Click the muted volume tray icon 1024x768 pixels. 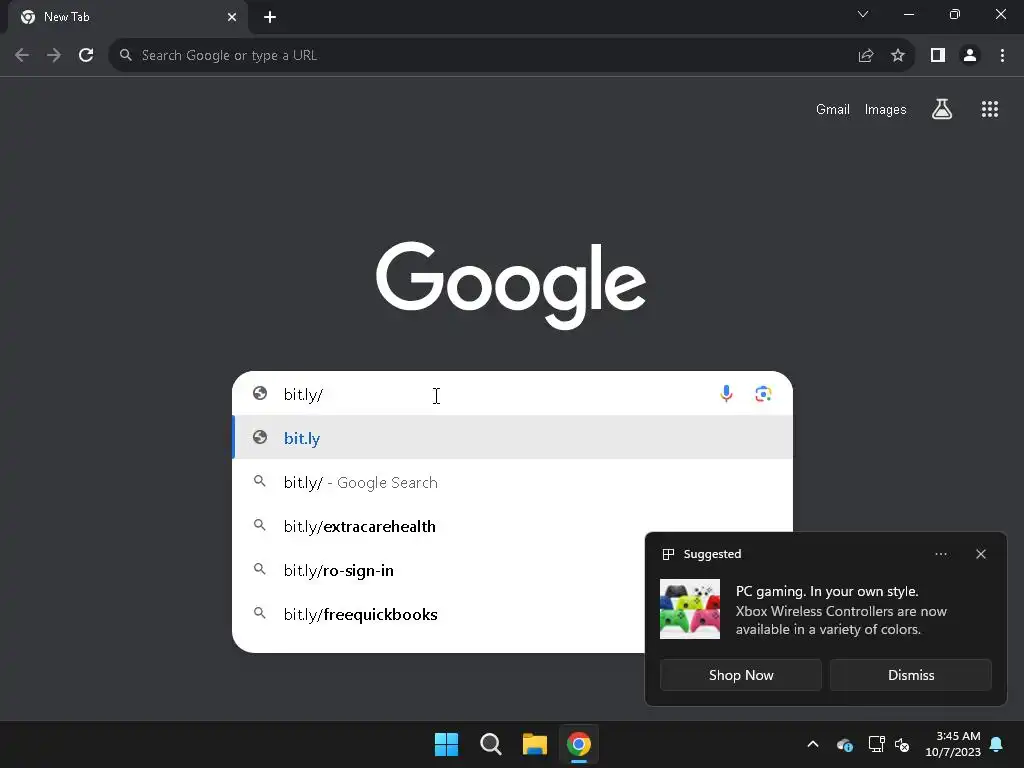(903, 744)
